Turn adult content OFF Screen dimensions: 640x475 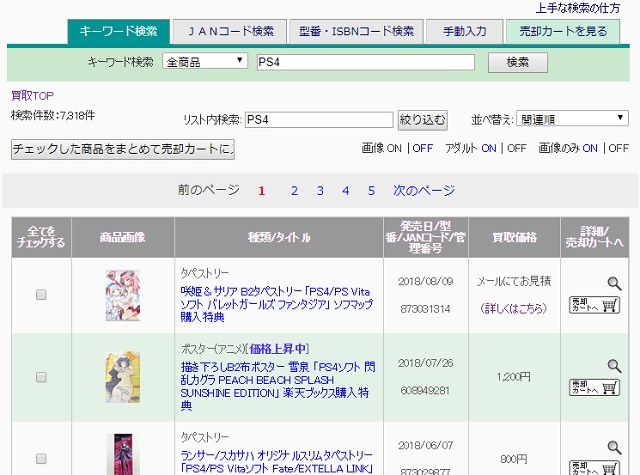517,148
